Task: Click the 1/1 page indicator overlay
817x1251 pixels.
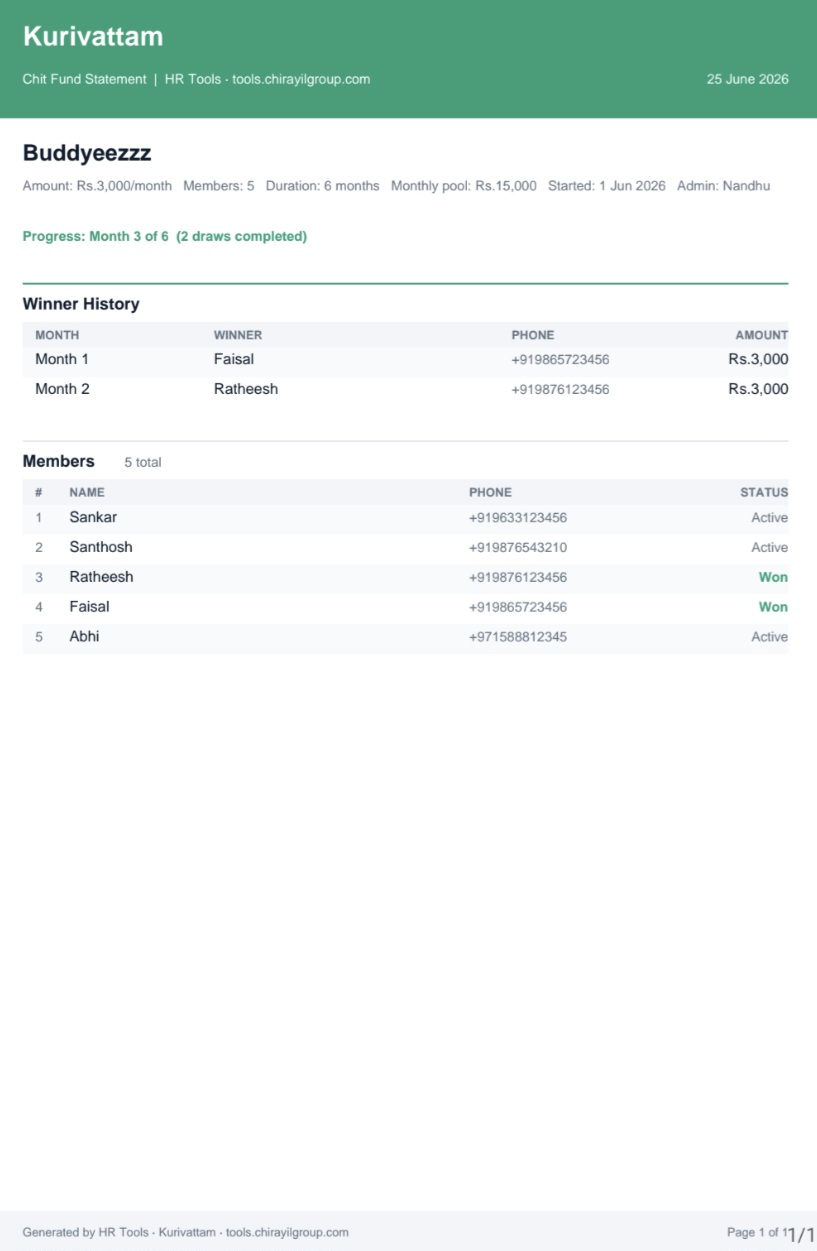Action: 802,1235
